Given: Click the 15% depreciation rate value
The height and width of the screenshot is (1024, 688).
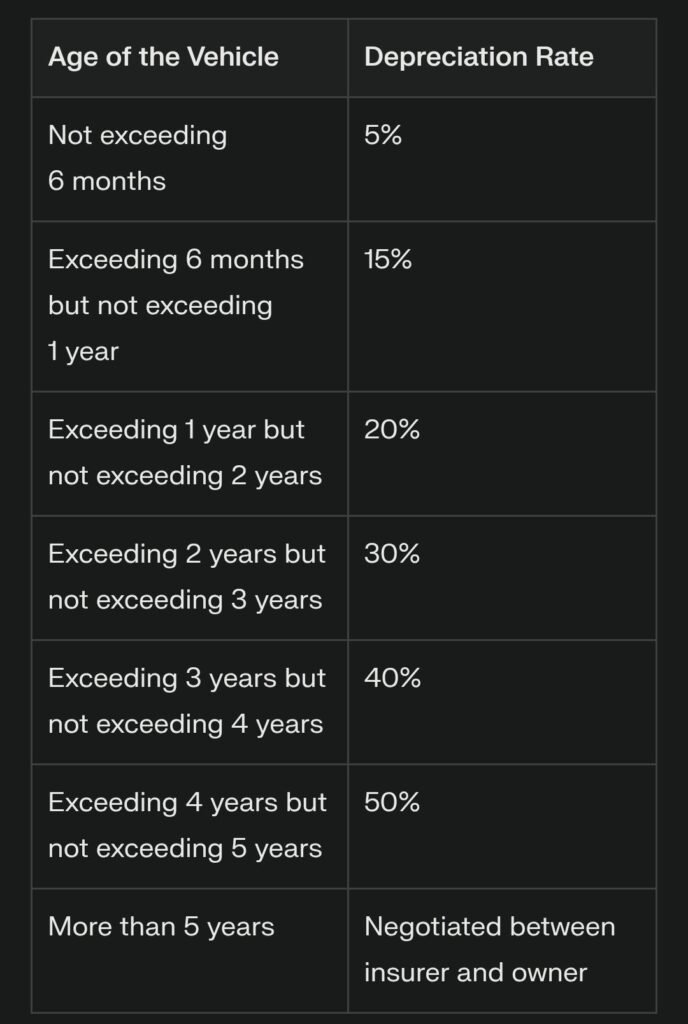Looking at the screenshot, I should coord(388,259).
